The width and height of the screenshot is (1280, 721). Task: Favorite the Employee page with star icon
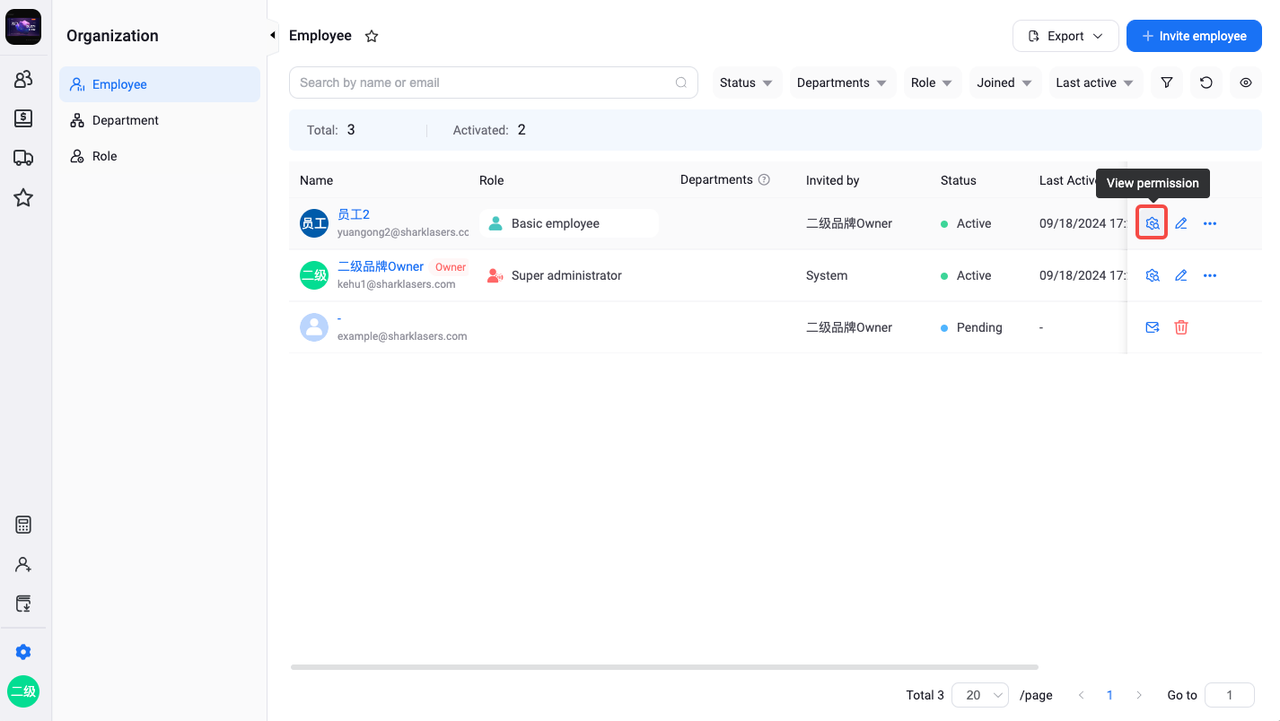tap(372, 36)
